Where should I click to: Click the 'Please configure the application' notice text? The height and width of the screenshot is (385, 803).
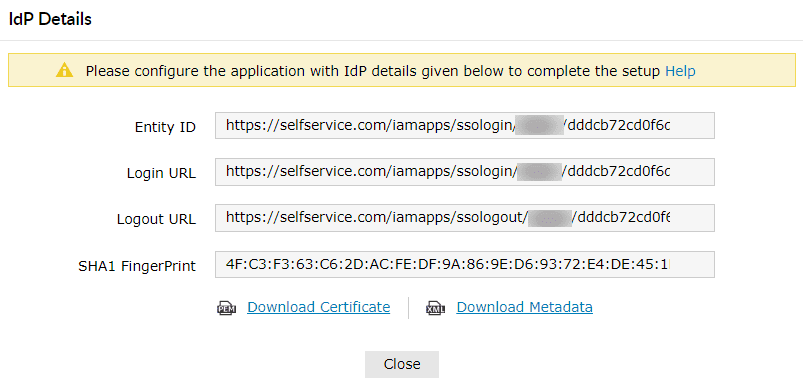(373, 71)
